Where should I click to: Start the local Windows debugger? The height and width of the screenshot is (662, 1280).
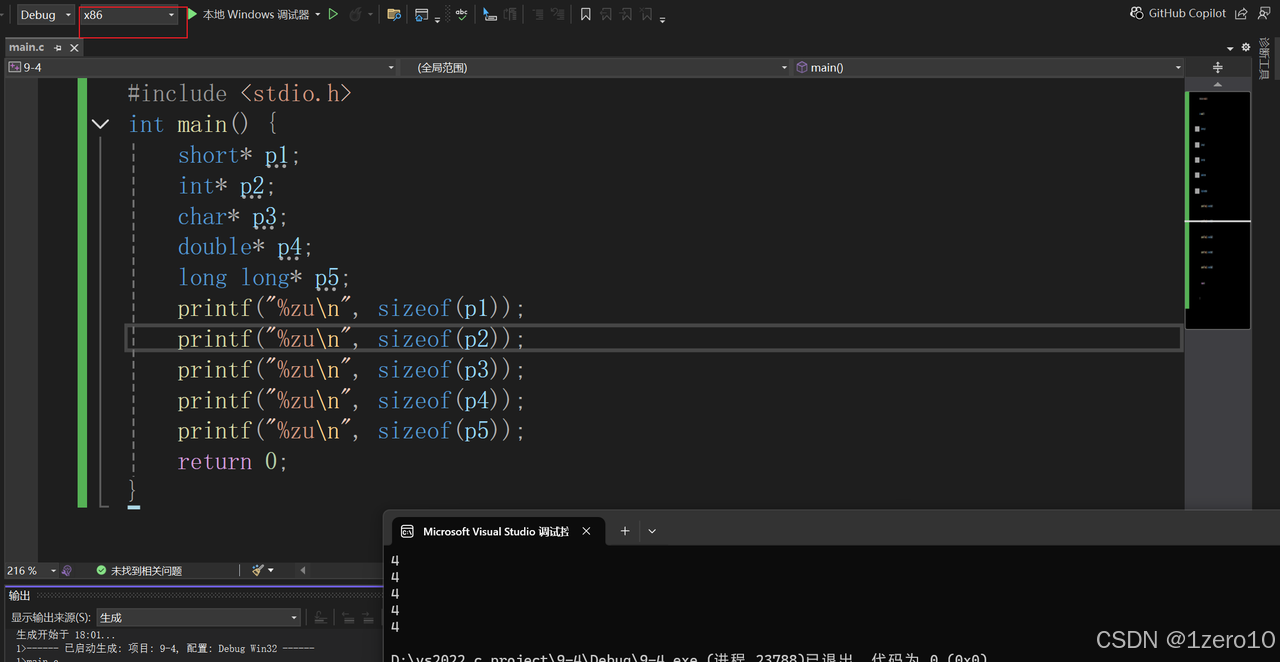pyautogui.click(x=248, y=15)
